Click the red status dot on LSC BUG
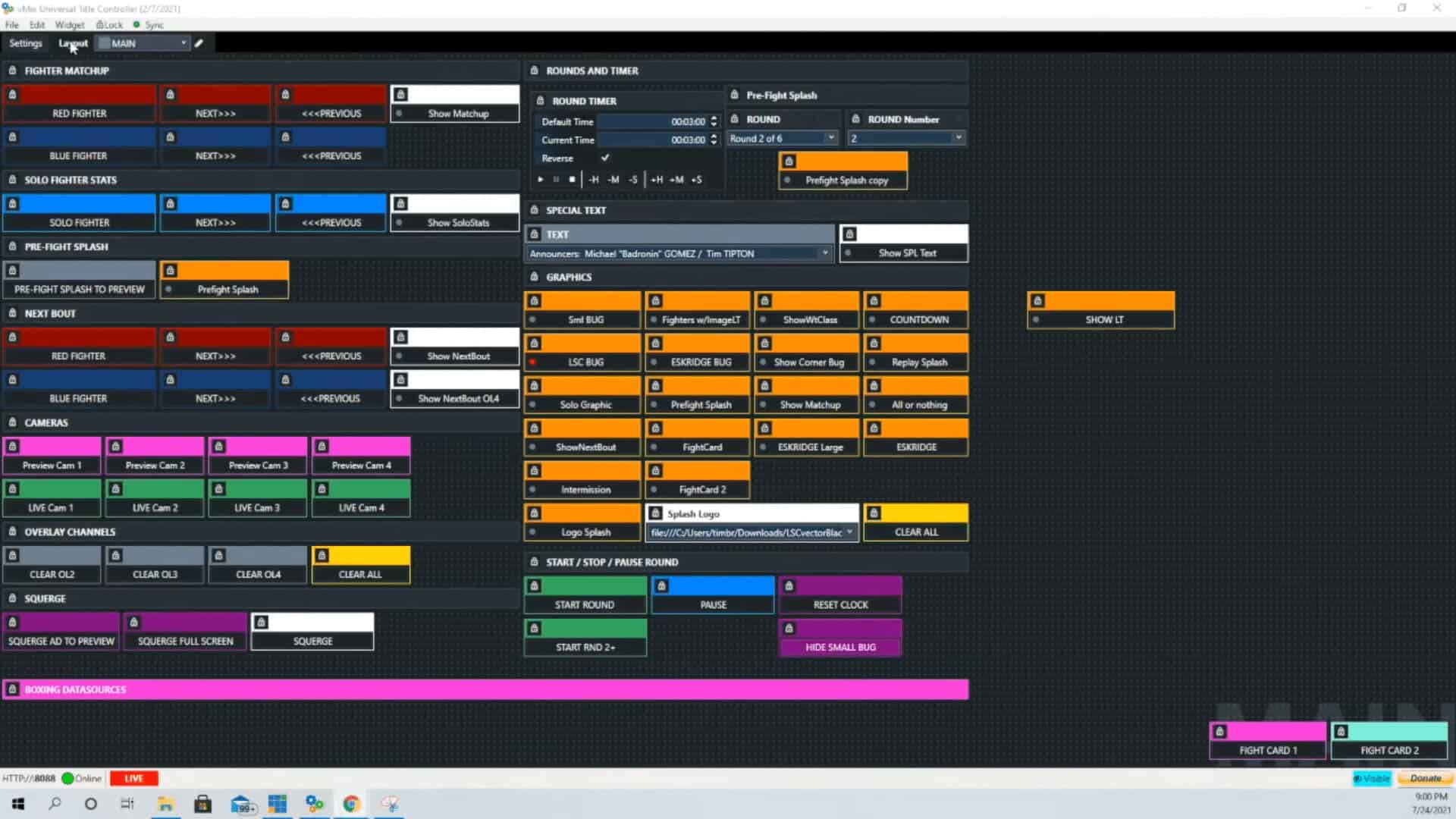The height and width of the screenshot is (819, 1456). pos(533,362)
